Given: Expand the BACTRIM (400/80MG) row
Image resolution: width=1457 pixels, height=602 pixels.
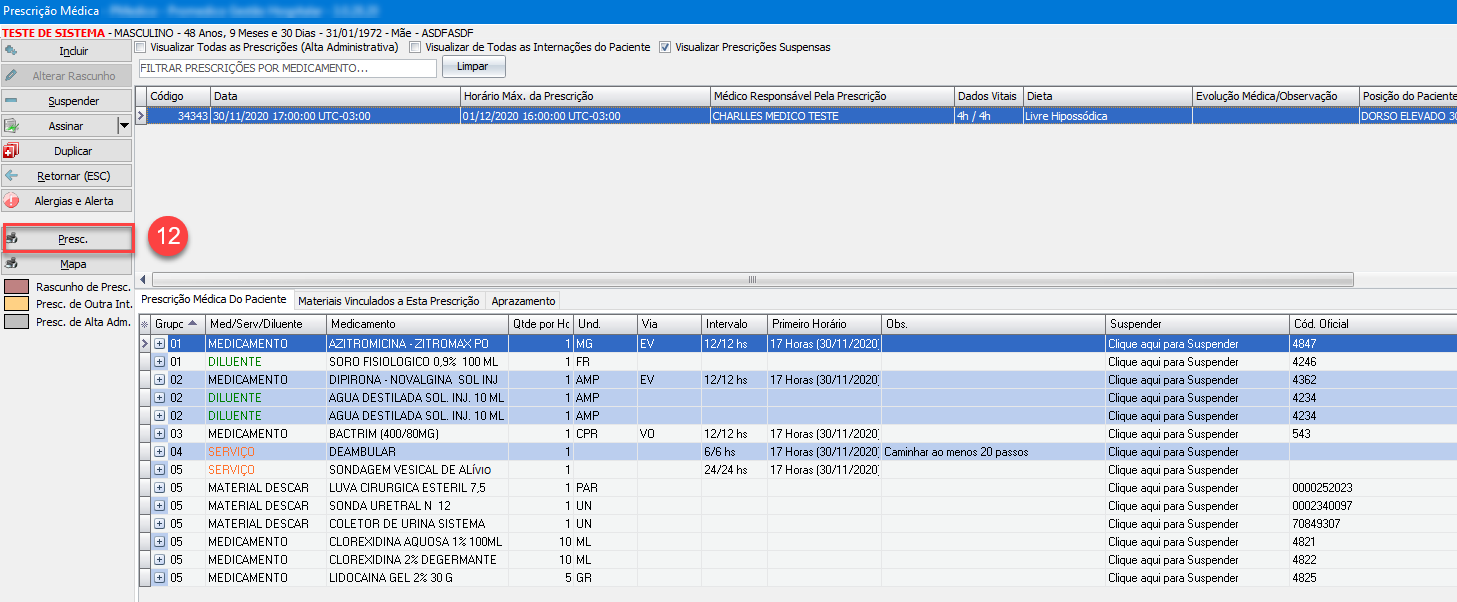Looking at the screenshot, I should click(160, 434).
